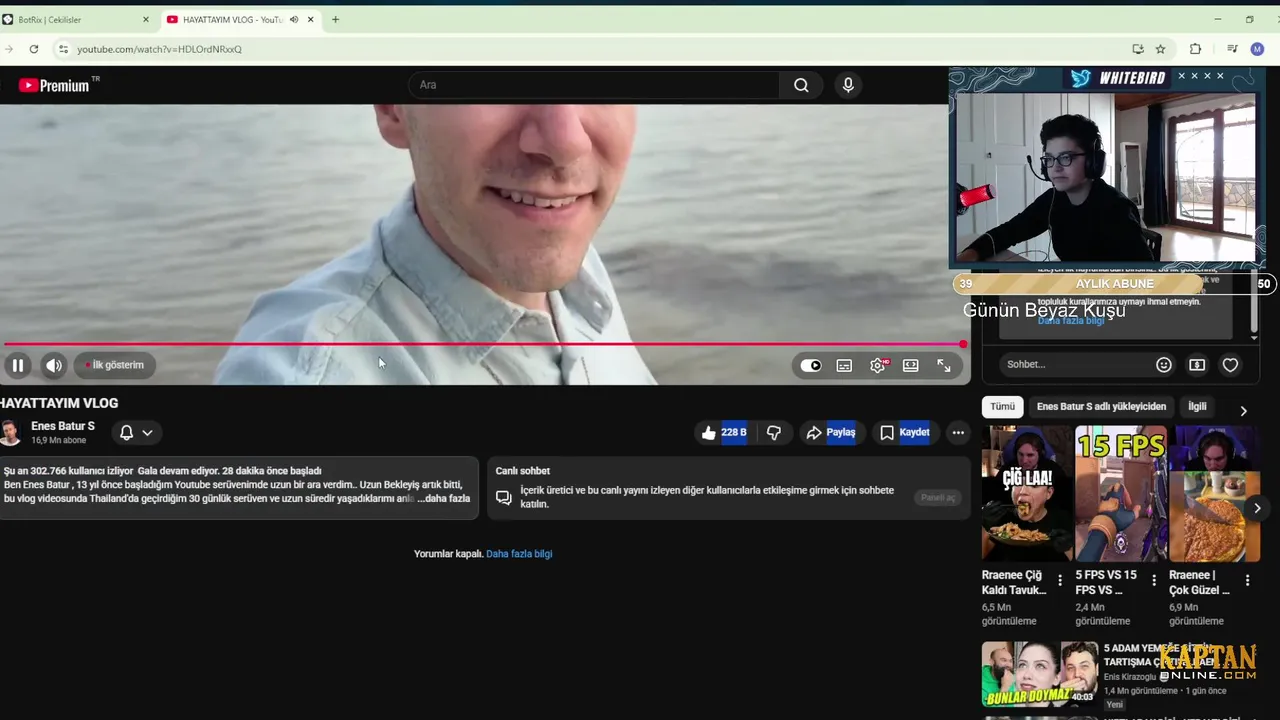Open the site info icon in the address bar
The image size is (1280, 720).
click(x=63, y=49)
